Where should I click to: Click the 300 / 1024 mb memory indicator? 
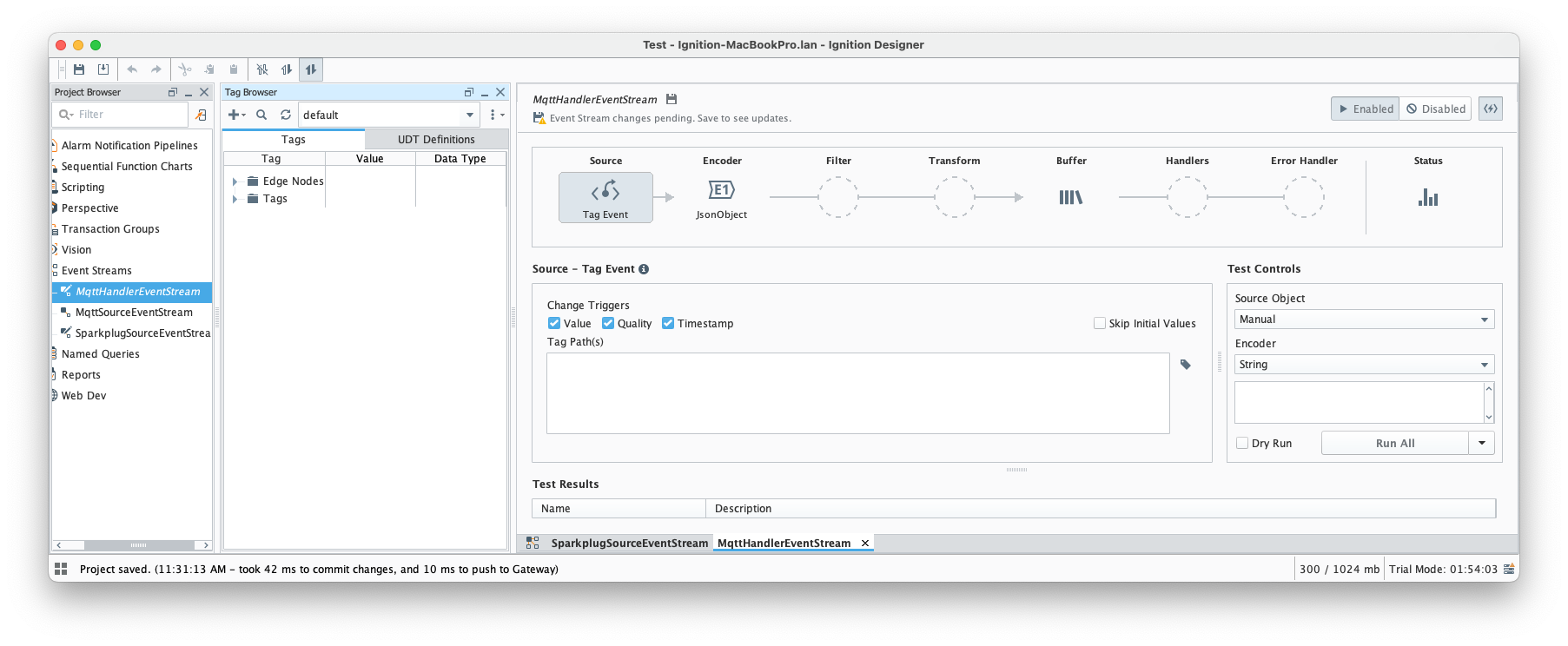point(1339,569)
